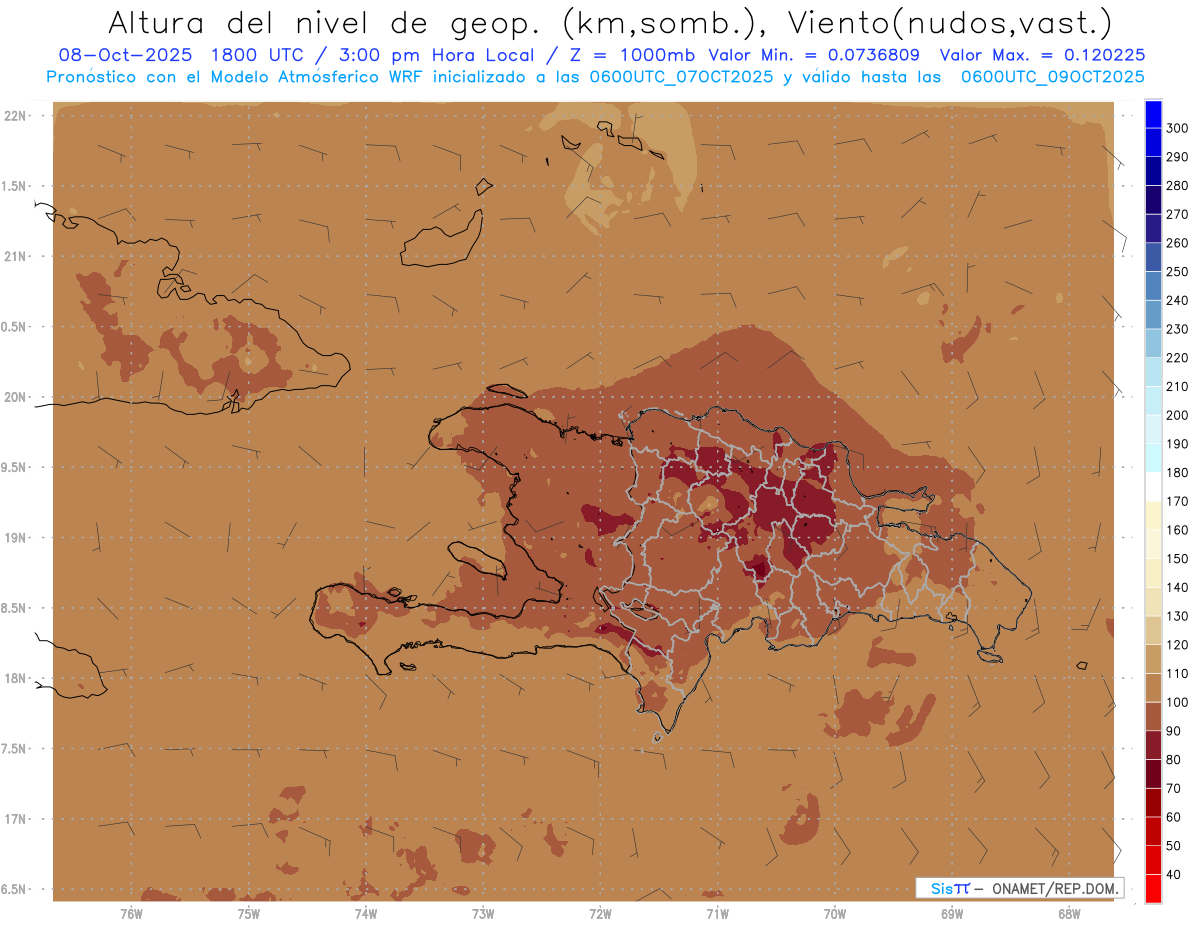Click the '6.5N' latitude label
The height and width of the screenshot is (927, 1200).
14,889
